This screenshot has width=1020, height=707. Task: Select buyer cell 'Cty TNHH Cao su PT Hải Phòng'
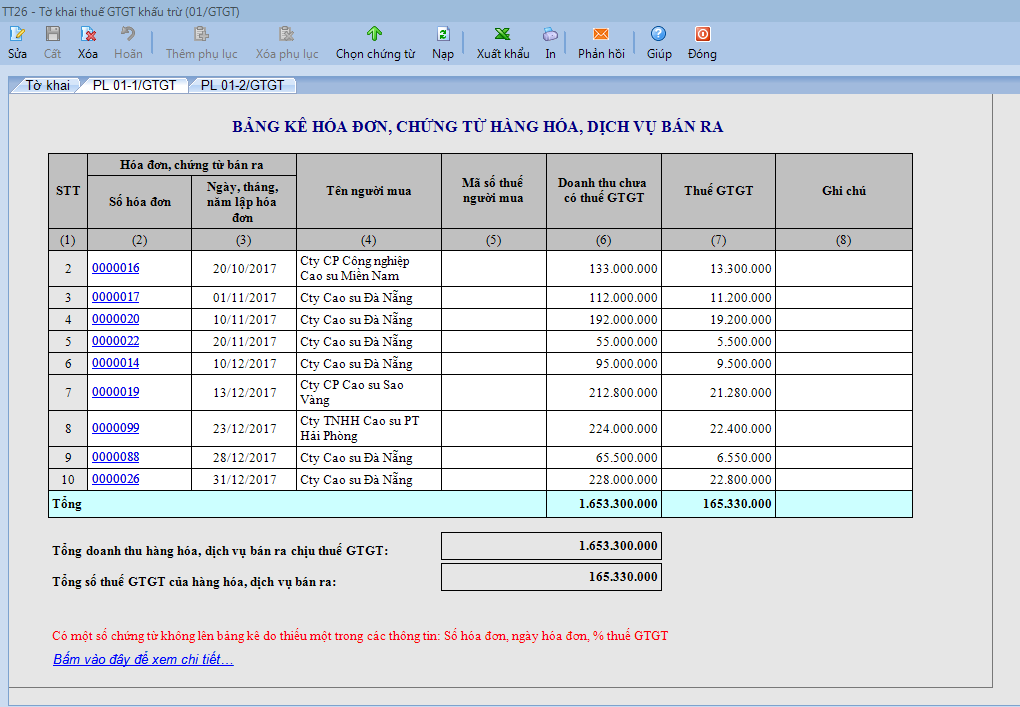(x=369, y=428)
